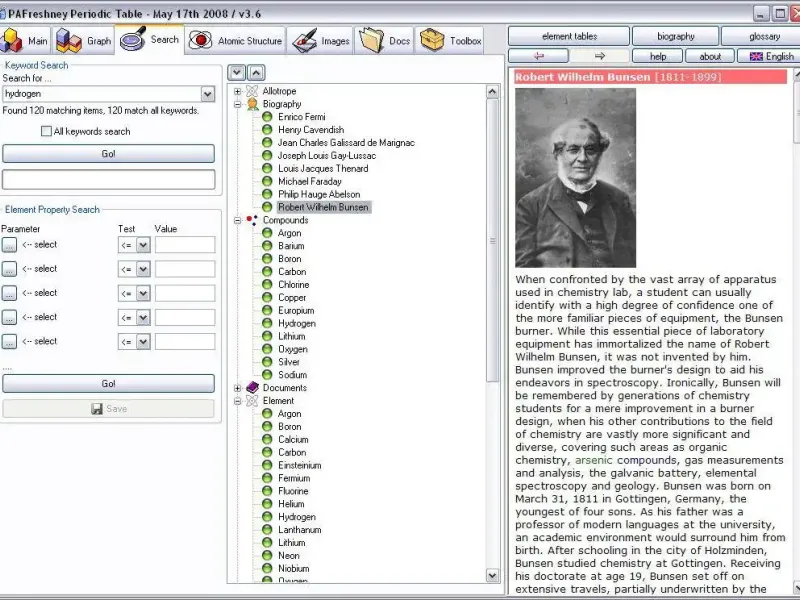Click the forward arrow navigation button
Image resolution: width=800 pixels, height=600 pixels.
(599, 56)
